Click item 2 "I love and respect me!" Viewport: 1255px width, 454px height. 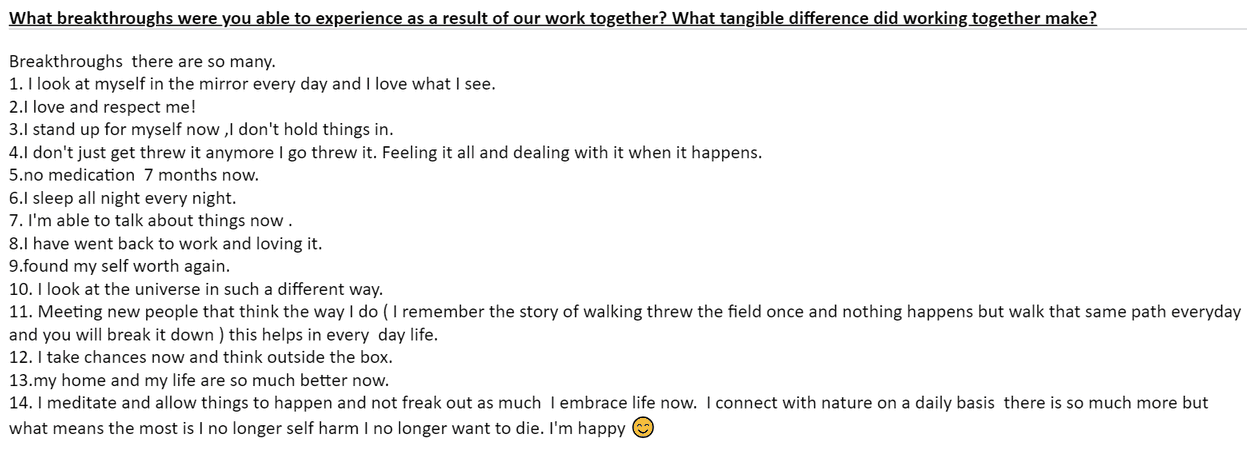pos(103,107)
